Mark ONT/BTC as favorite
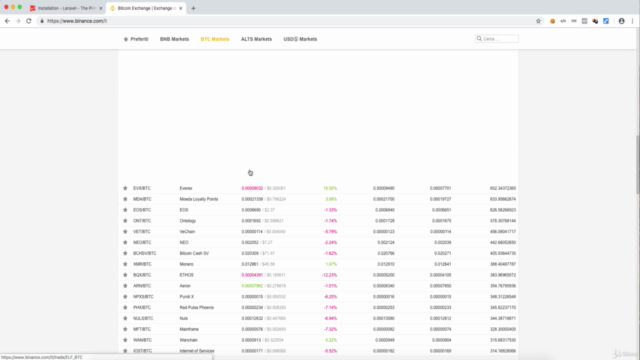This screenshot has width=640, height=360. coord(125,221)
